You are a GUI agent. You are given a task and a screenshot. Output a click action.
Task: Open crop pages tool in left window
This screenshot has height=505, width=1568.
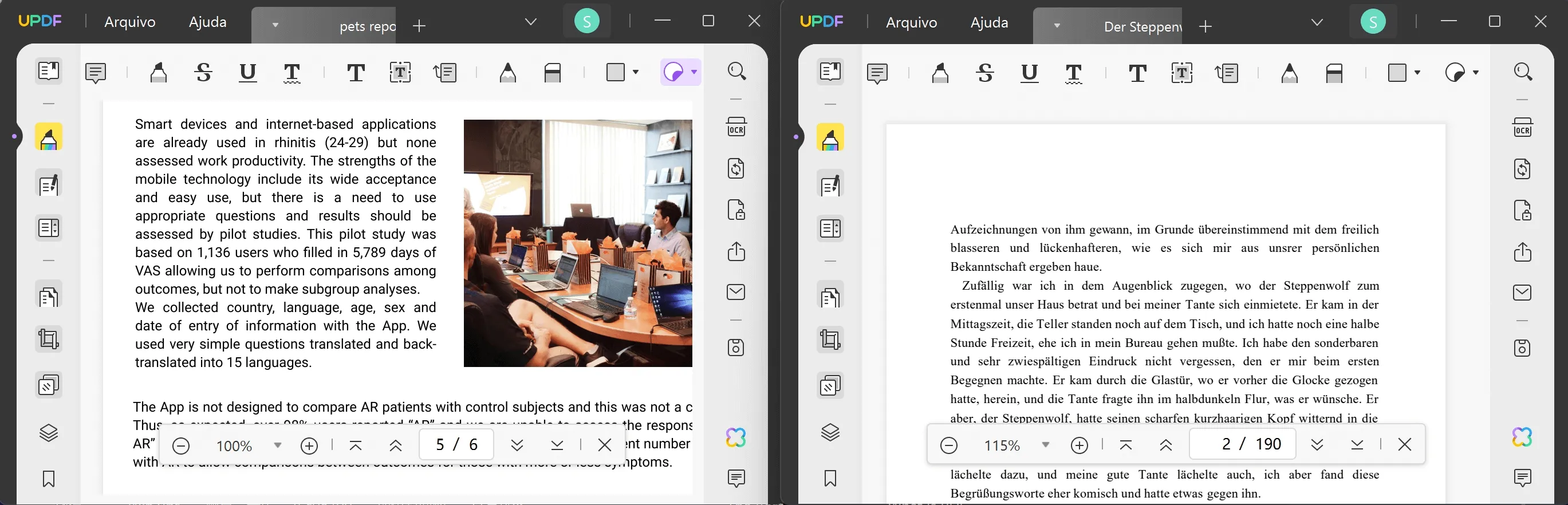[49, 339]
